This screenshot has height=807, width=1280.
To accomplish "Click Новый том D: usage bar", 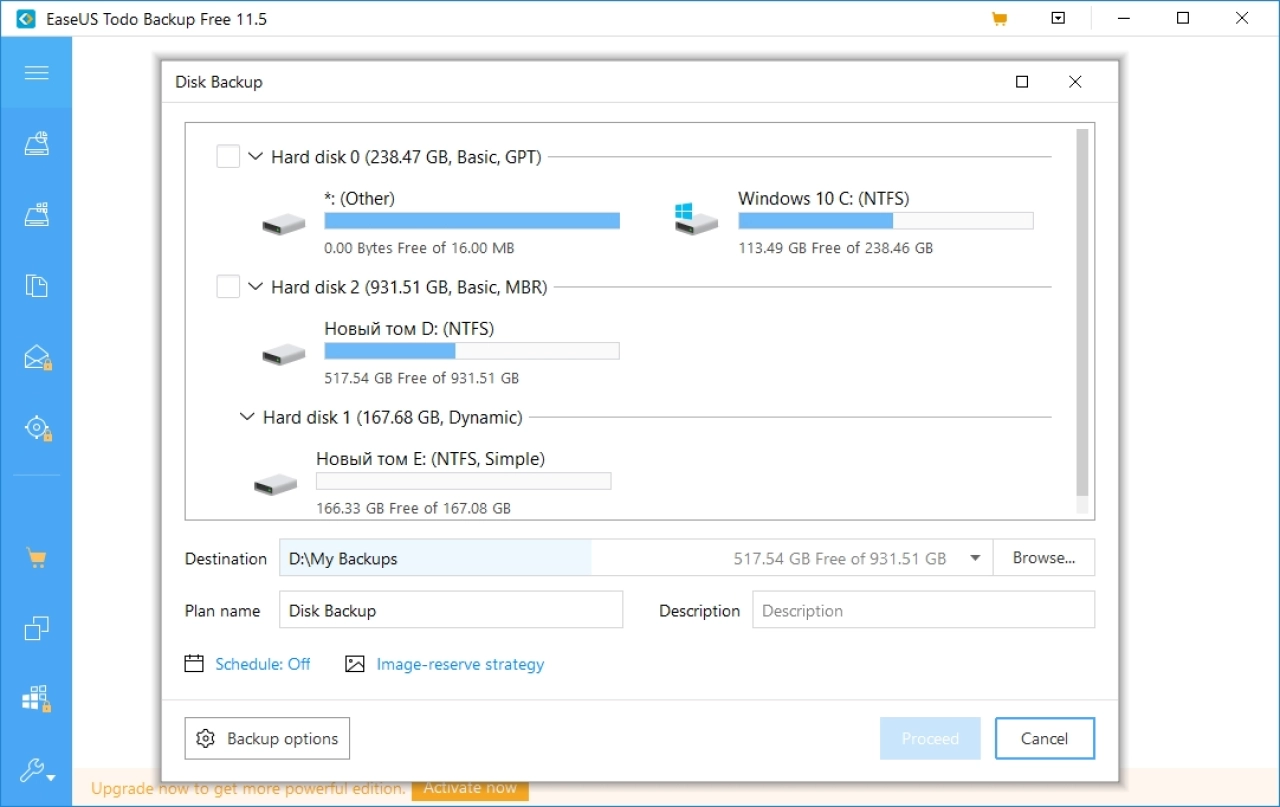I will [472, 351].
